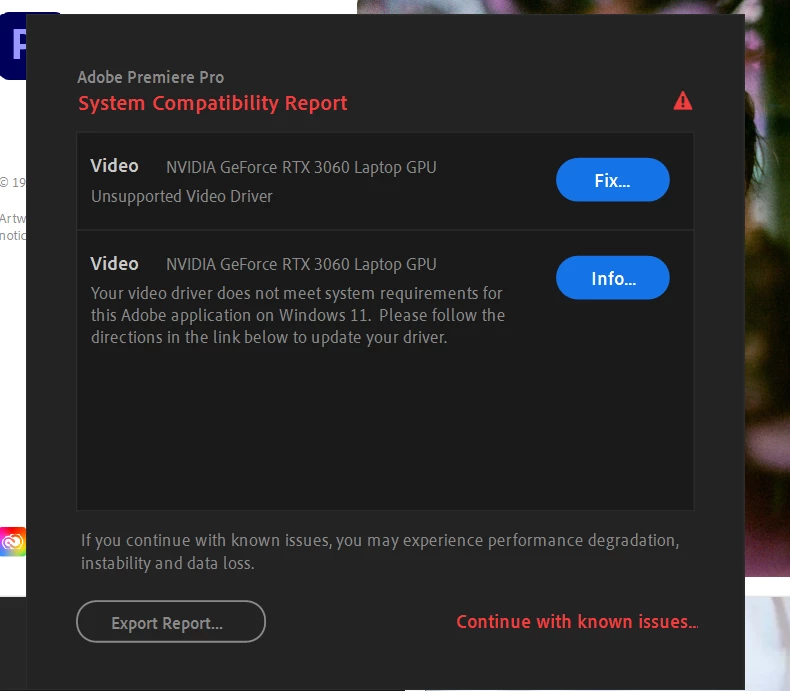Image resolution: width=790 pixels, height=691 pixels.
Task: Click the first NVIDIA GeForce RTX 3060 Laptop GPU label
Action: (301, 167)
